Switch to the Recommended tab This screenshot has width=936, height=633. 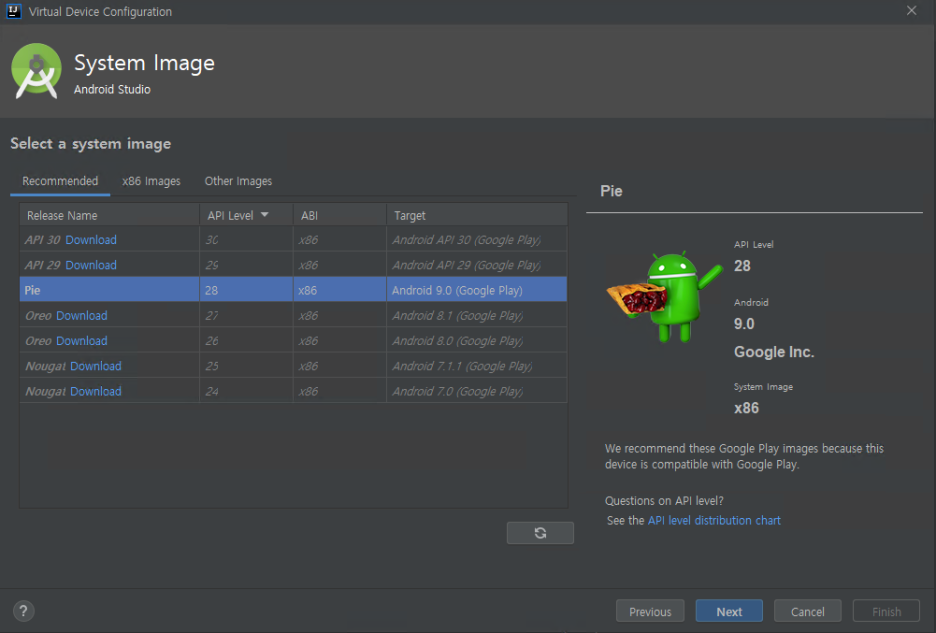pyautogui.click(x=60, y=181)
